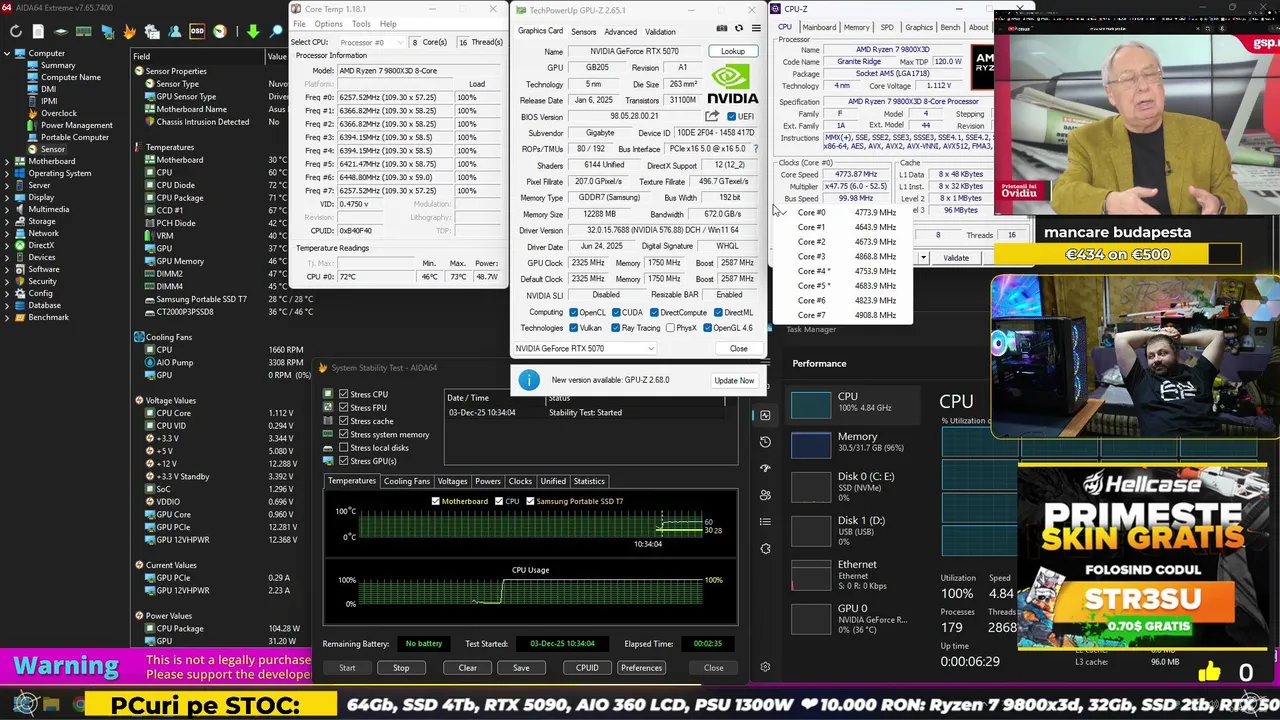Click the AIDA64 green download arrow icon
The height and width of the screenshot is (720, 1280).
click(253, 31)
